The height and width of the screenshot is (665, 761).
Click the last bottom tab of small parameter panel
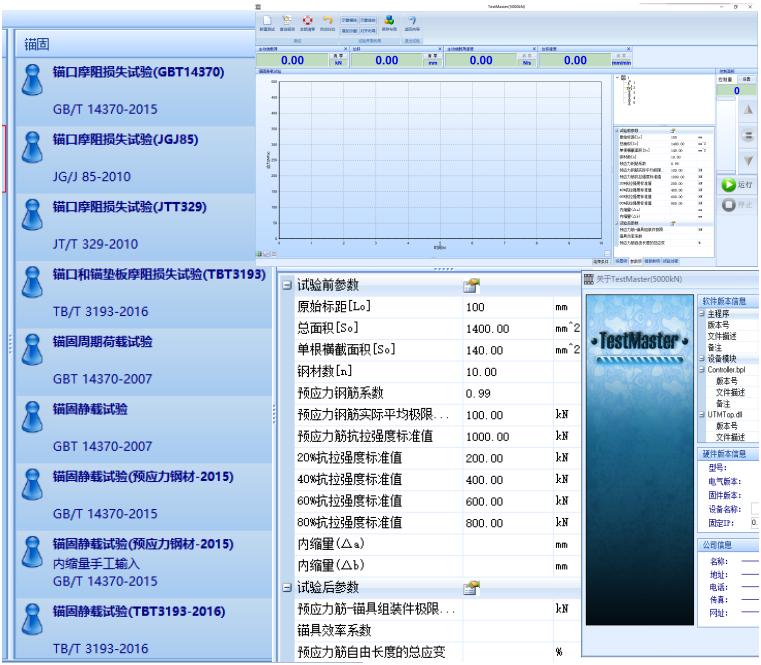click(670, 261)
